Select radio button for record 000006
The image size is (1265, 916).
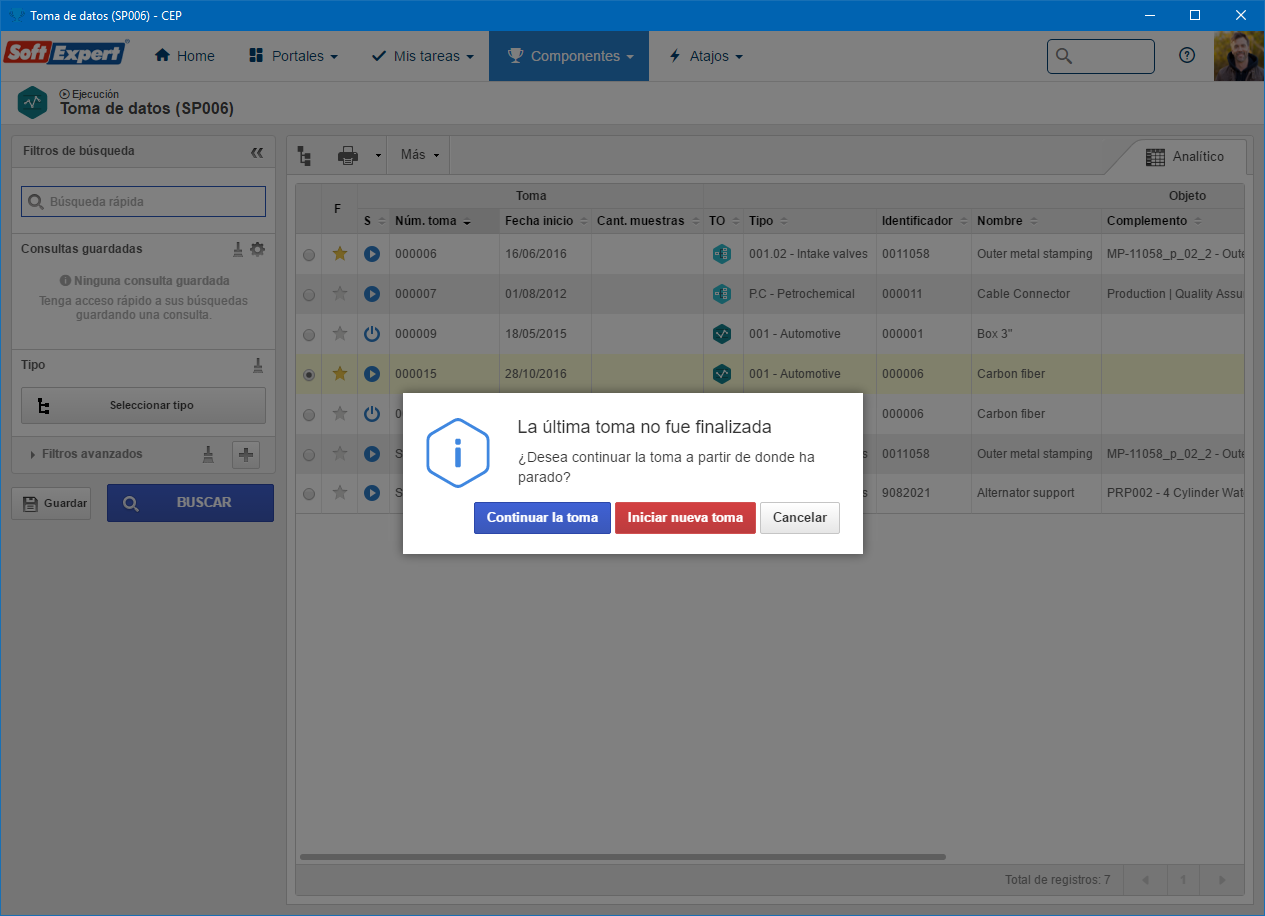(309, 255)
